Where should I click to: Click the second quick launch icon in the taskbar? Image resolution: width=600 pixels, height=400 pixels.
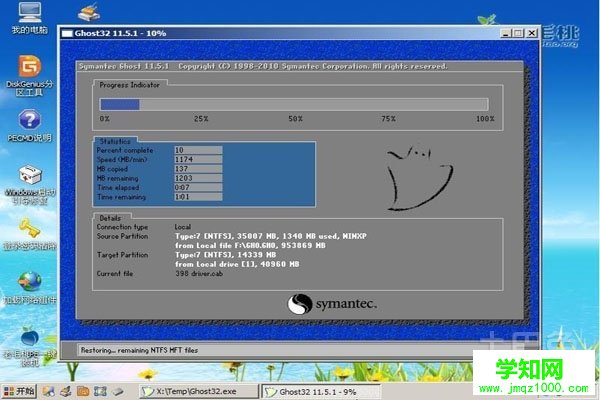click(66, 391)
